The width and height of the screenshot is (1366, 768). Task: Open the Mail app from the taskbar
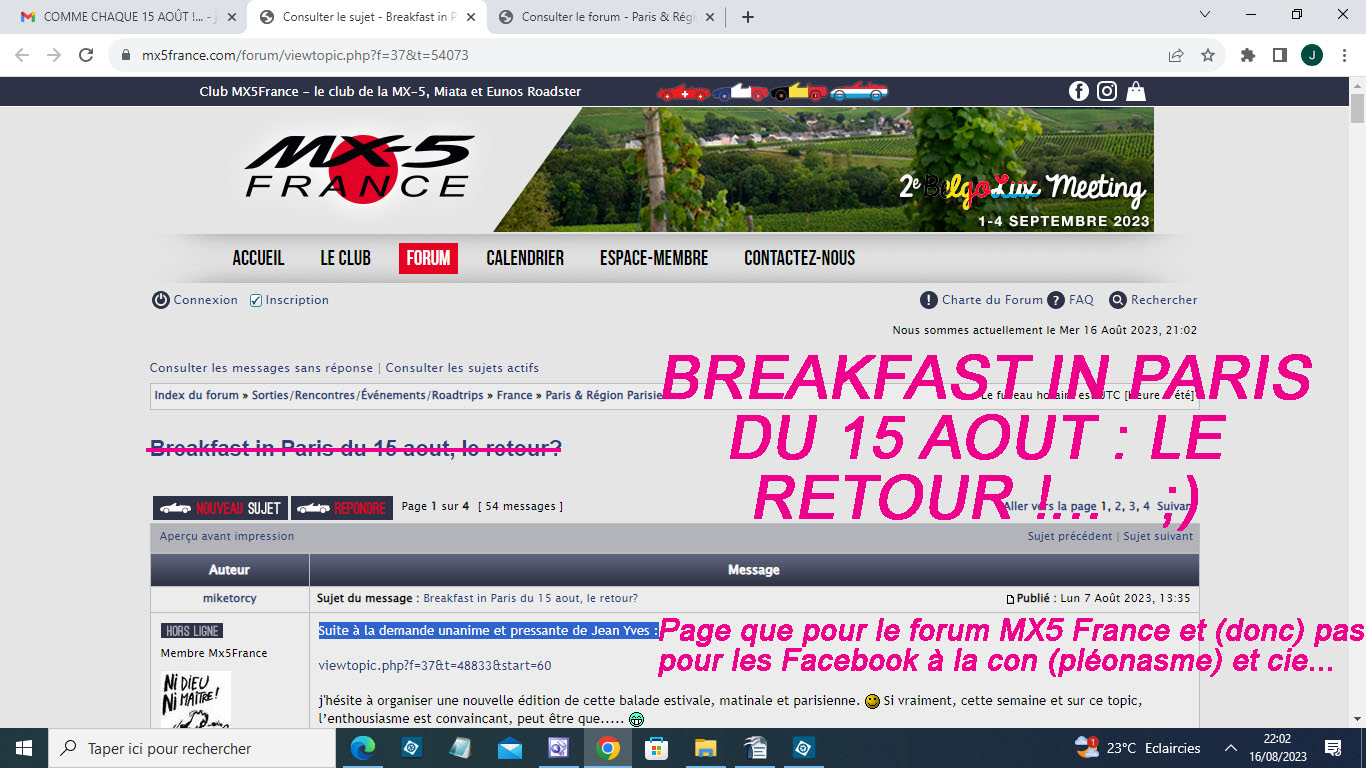pos(510,748)
